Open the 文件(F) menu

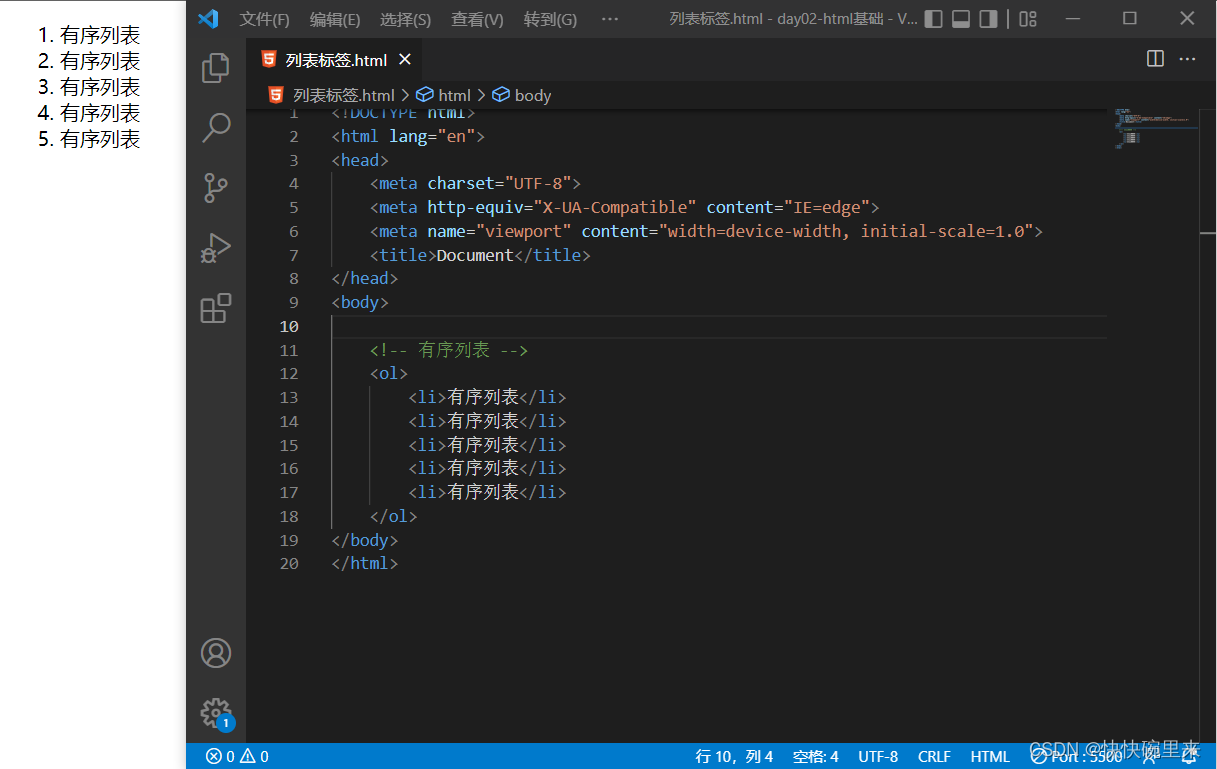[265, 19]
